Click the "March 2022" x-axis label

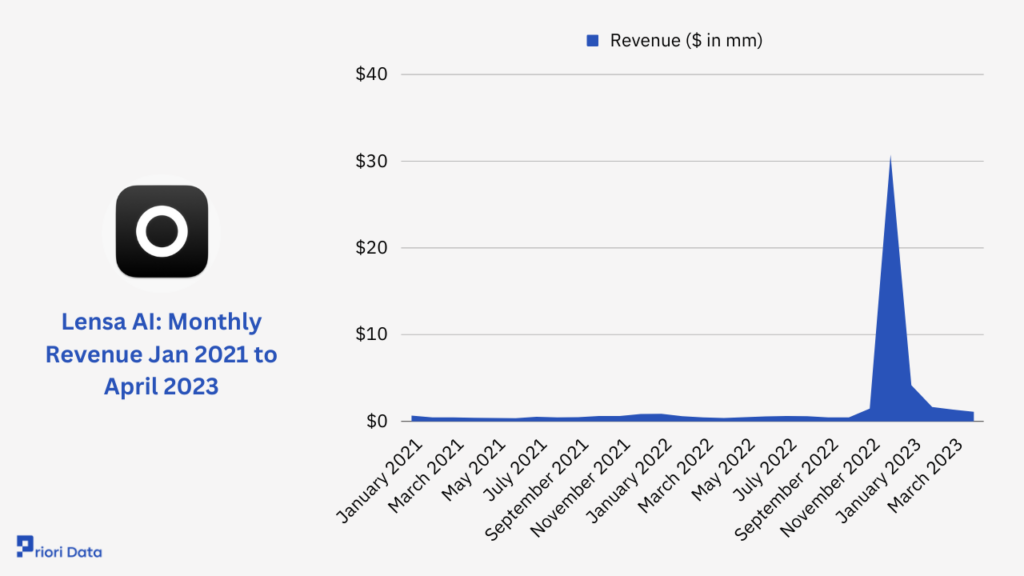(676, 476)
